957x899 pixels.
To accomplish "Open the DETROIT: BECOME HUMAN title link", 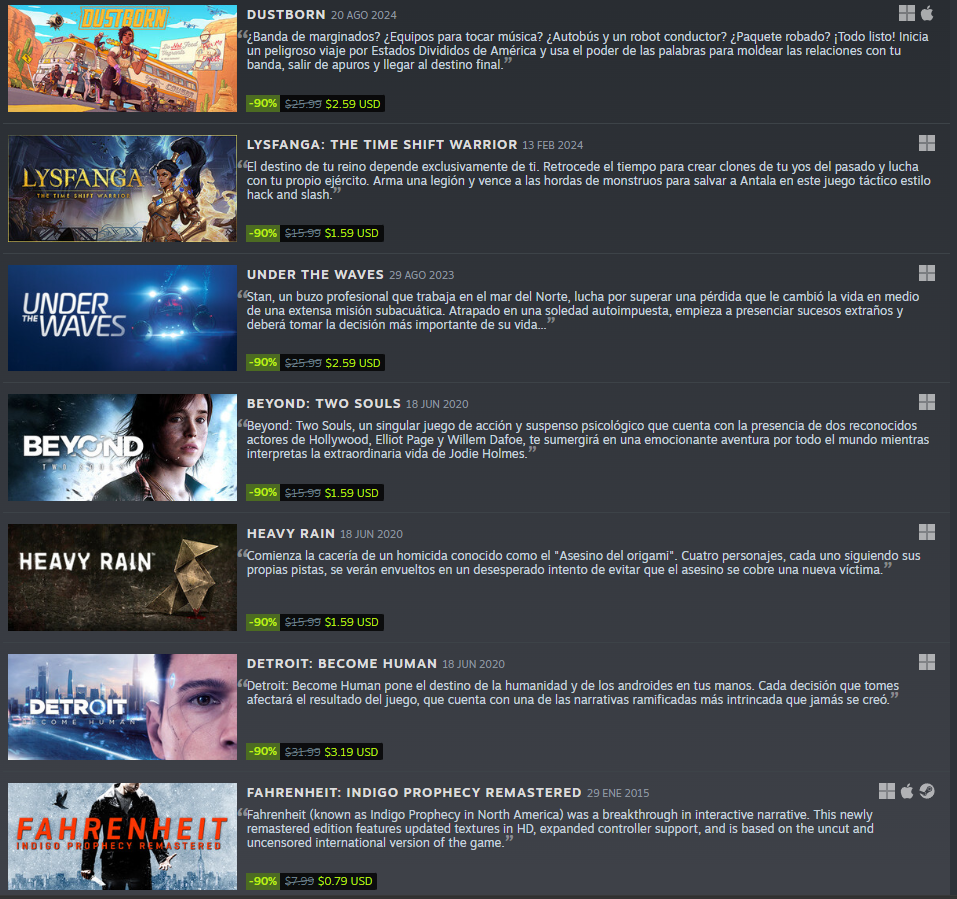I will [x=342, y=663].
